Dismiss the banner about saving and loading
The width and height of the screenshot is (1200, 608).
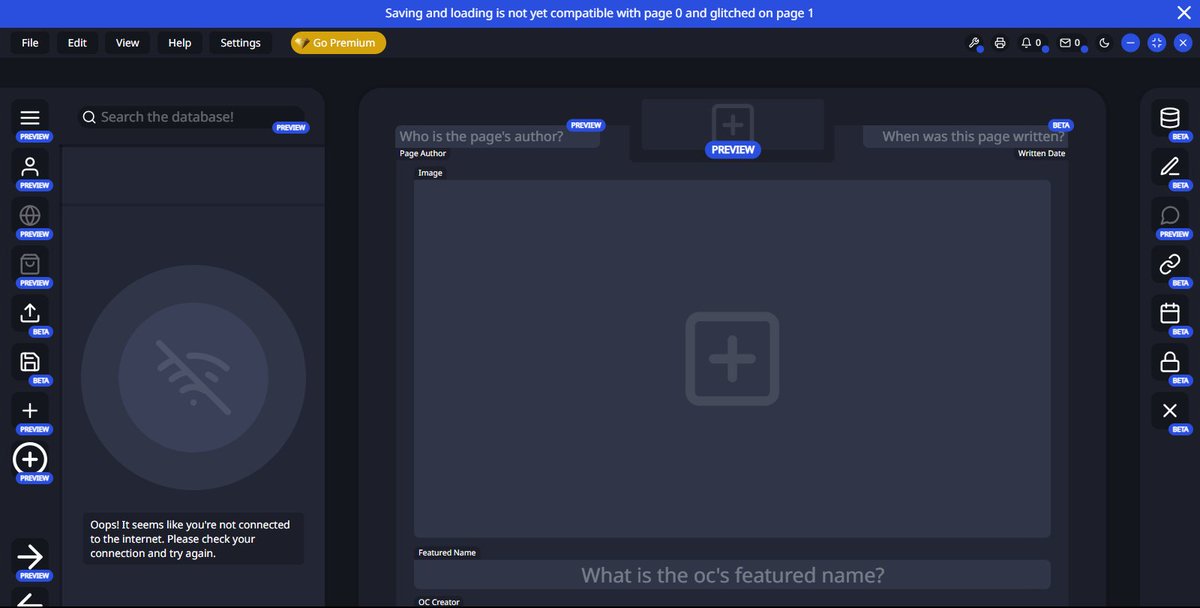tap(1184, 13)
